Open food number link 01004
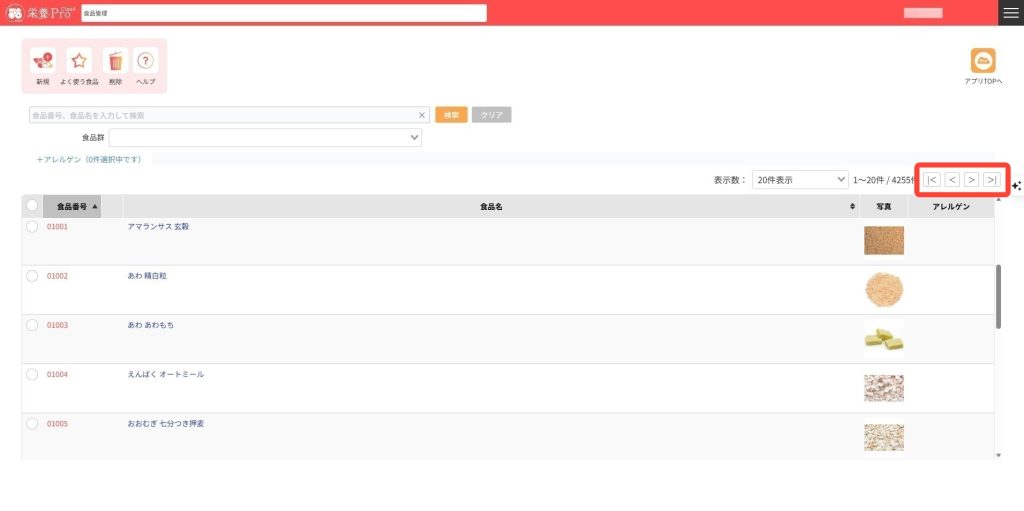The width and height of the screenshot is (1024, 511). coord(57,374)
